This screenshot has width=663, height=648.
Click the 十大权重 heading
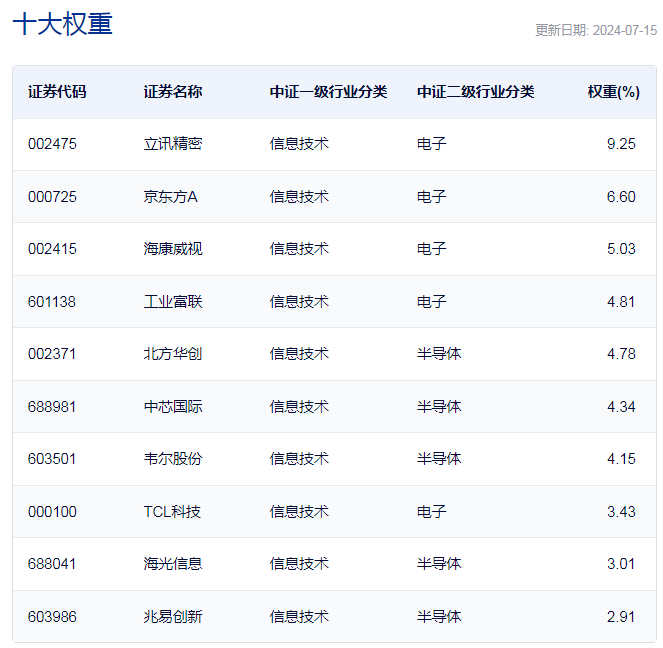coord(63,24)
